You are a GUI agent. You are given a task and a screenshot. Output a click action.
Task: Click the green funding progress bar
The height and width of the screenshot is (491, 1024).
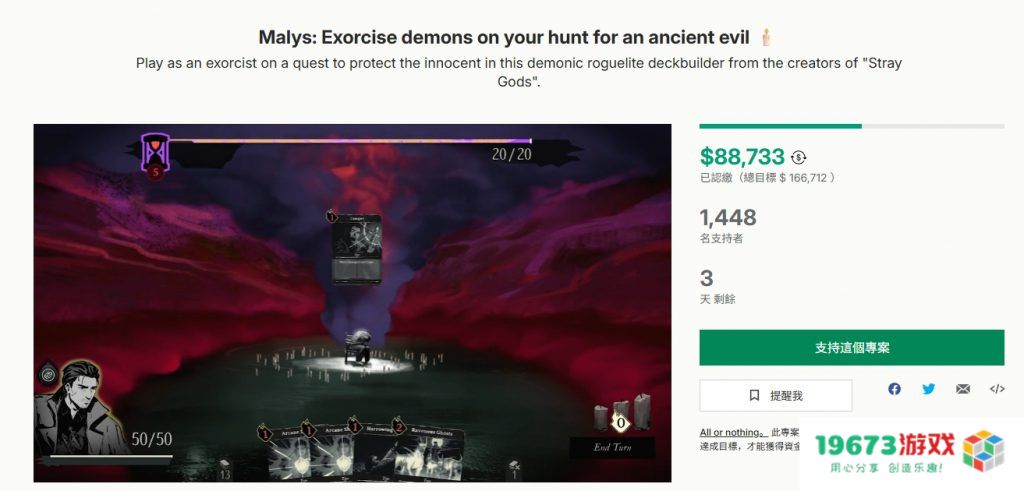point(852,126)
